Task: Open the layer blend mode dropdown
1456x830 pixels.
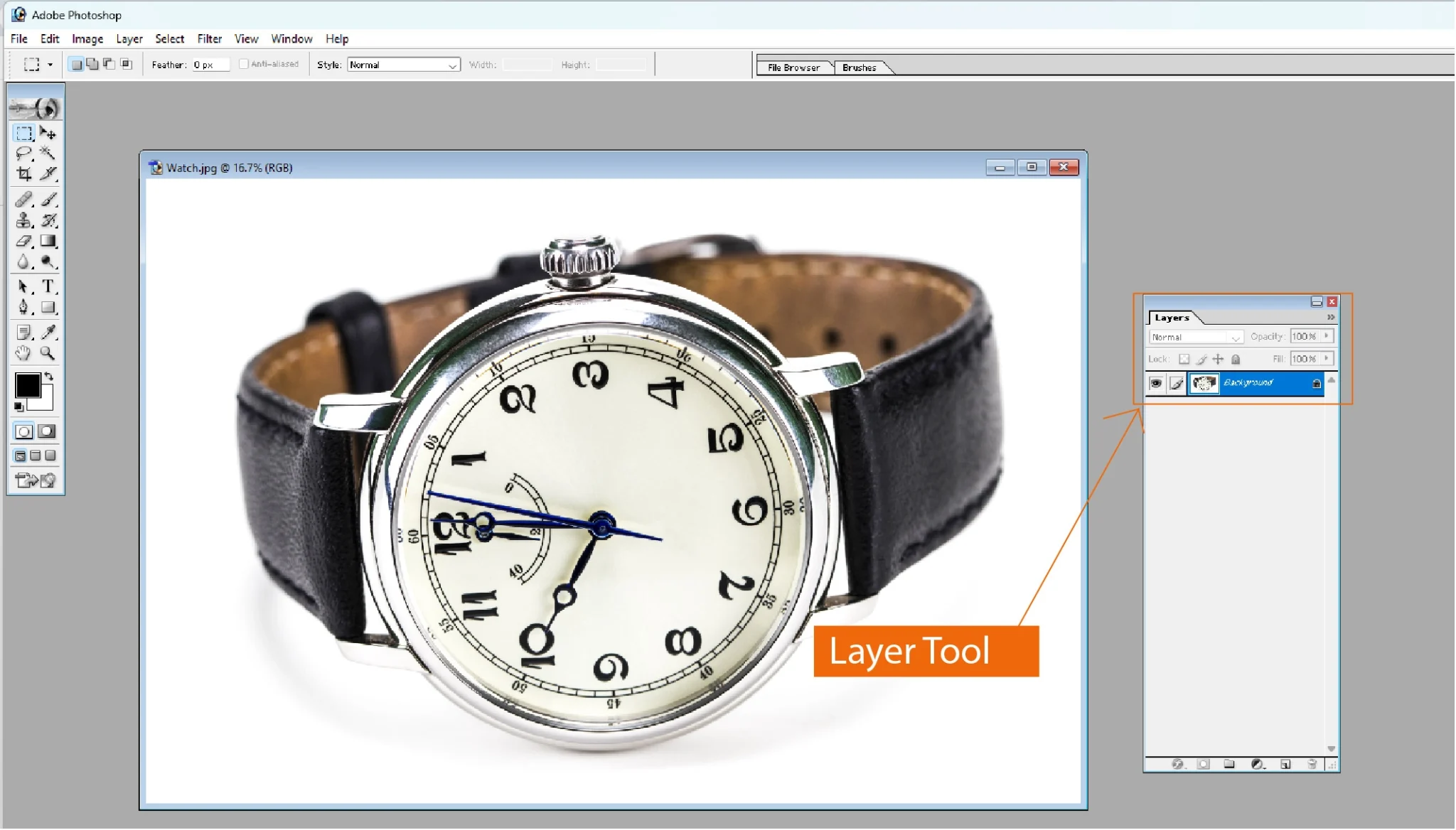Action: tap(1196, 337)
